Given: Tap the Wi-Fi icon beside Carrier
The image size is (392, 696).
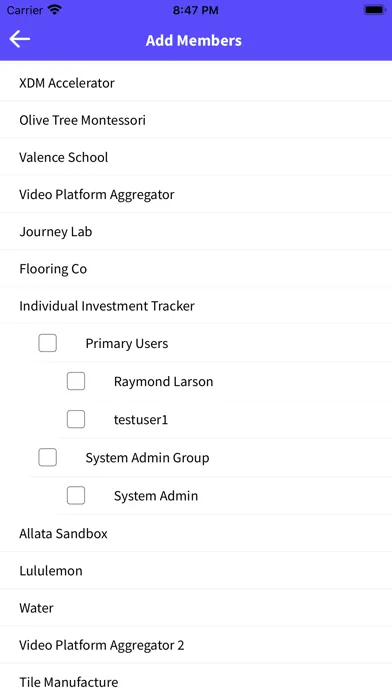Looking at the screenshot, I should coord(55,10).
